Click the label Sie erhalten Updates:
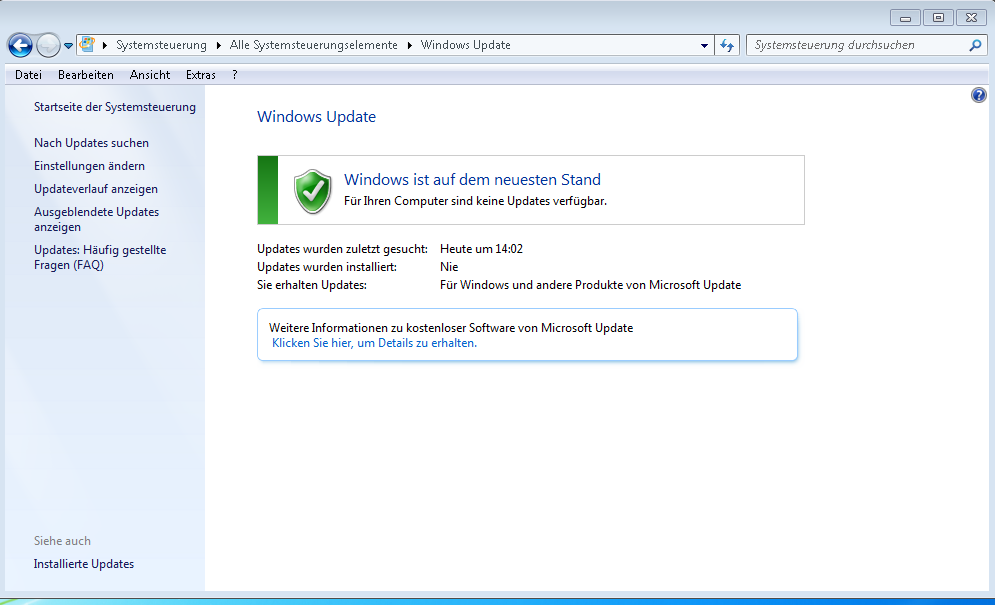 pyautogui.click(x=312, y=285)
